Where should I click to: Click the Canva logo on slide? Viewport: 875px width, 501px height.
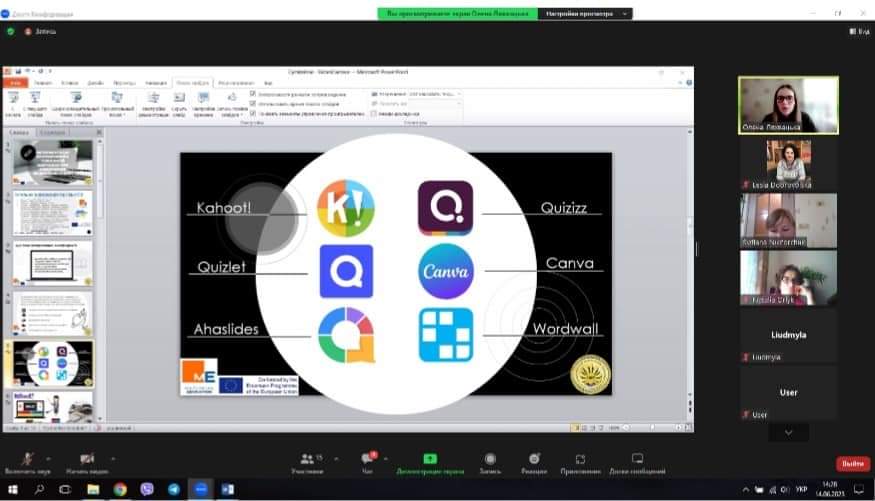pos(446,271)
